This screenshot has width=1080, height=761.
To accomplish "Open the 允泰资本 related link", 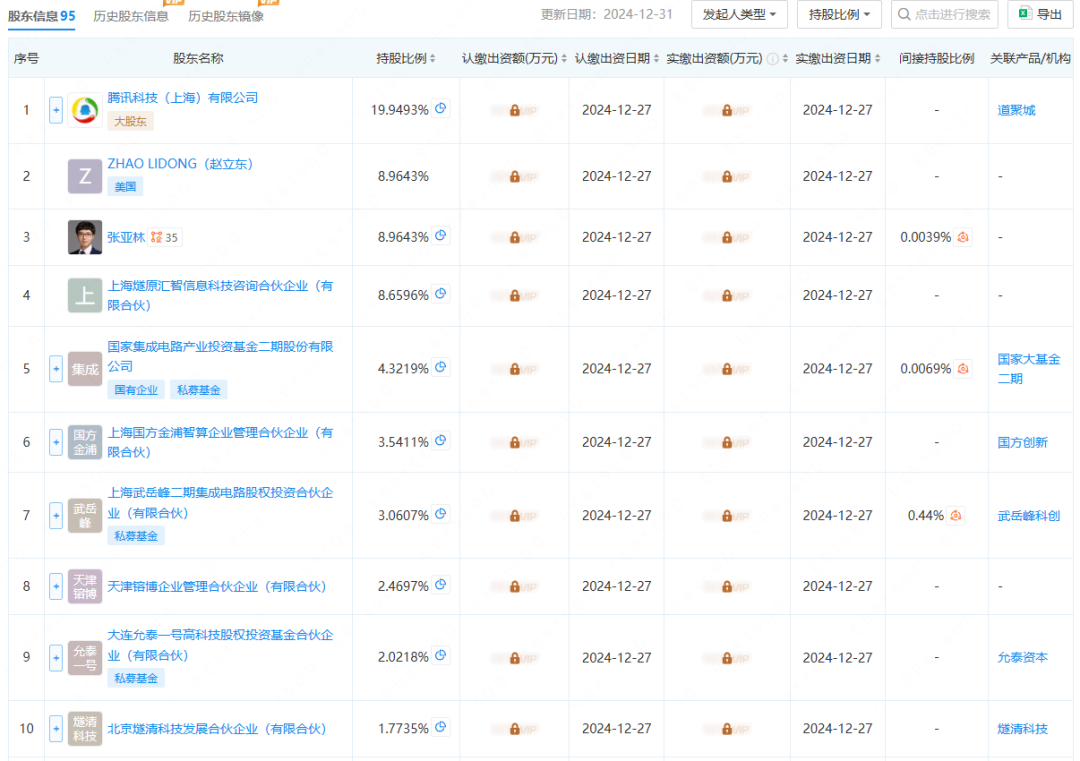I will tap(1022, 657).
